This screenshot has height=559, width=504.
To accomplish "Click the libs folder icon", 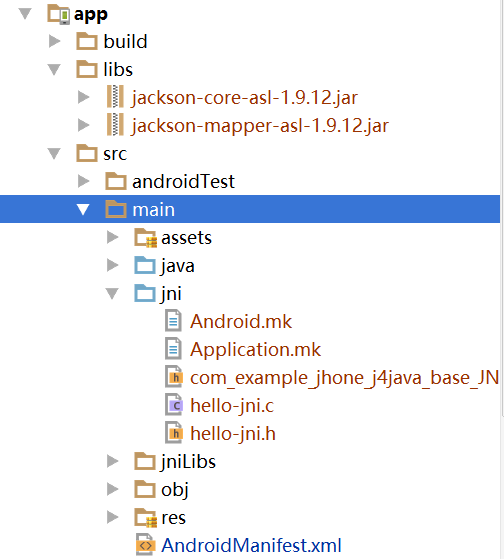I will click(87, 69).
